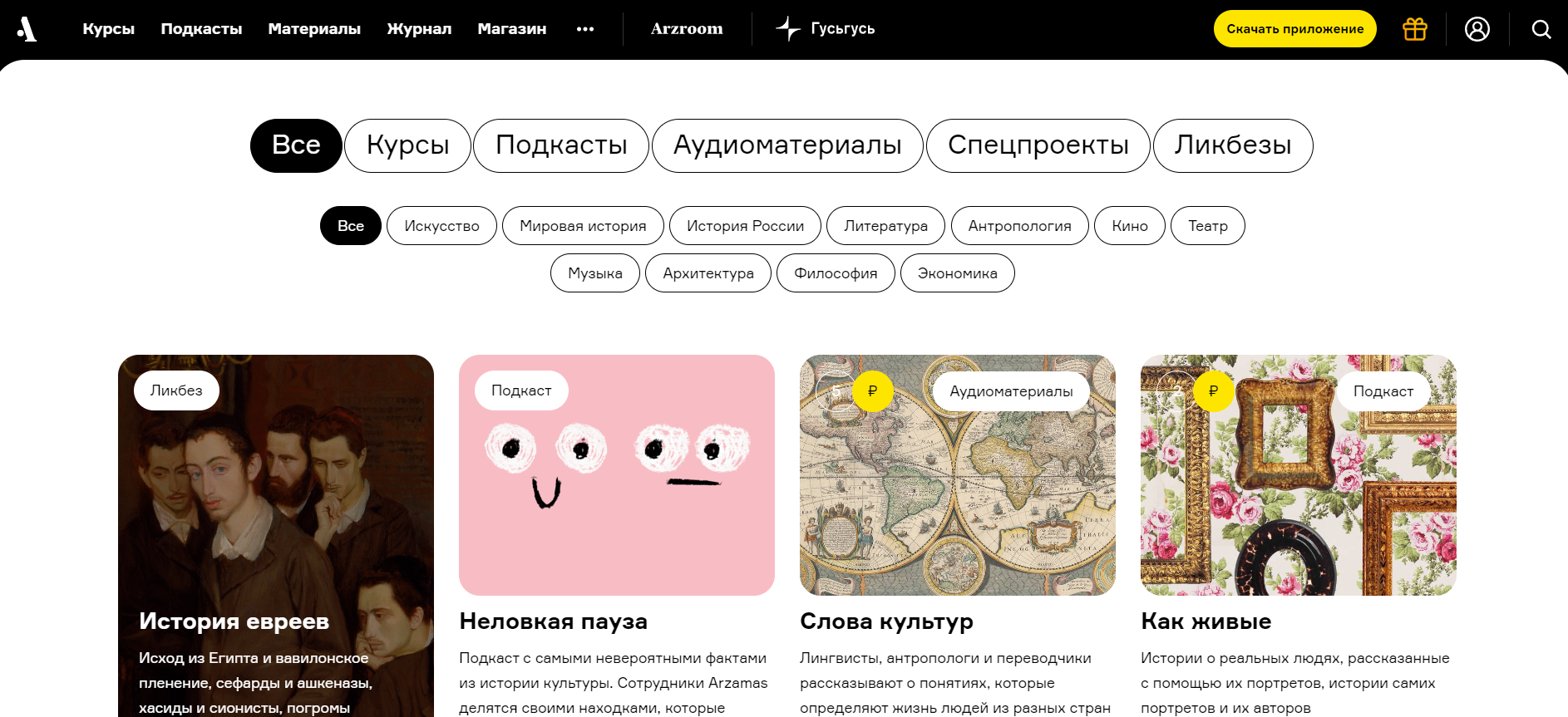Click the Гусьгусь star logo icon
The image size is (1568, 717).
(x=787, y=29)
